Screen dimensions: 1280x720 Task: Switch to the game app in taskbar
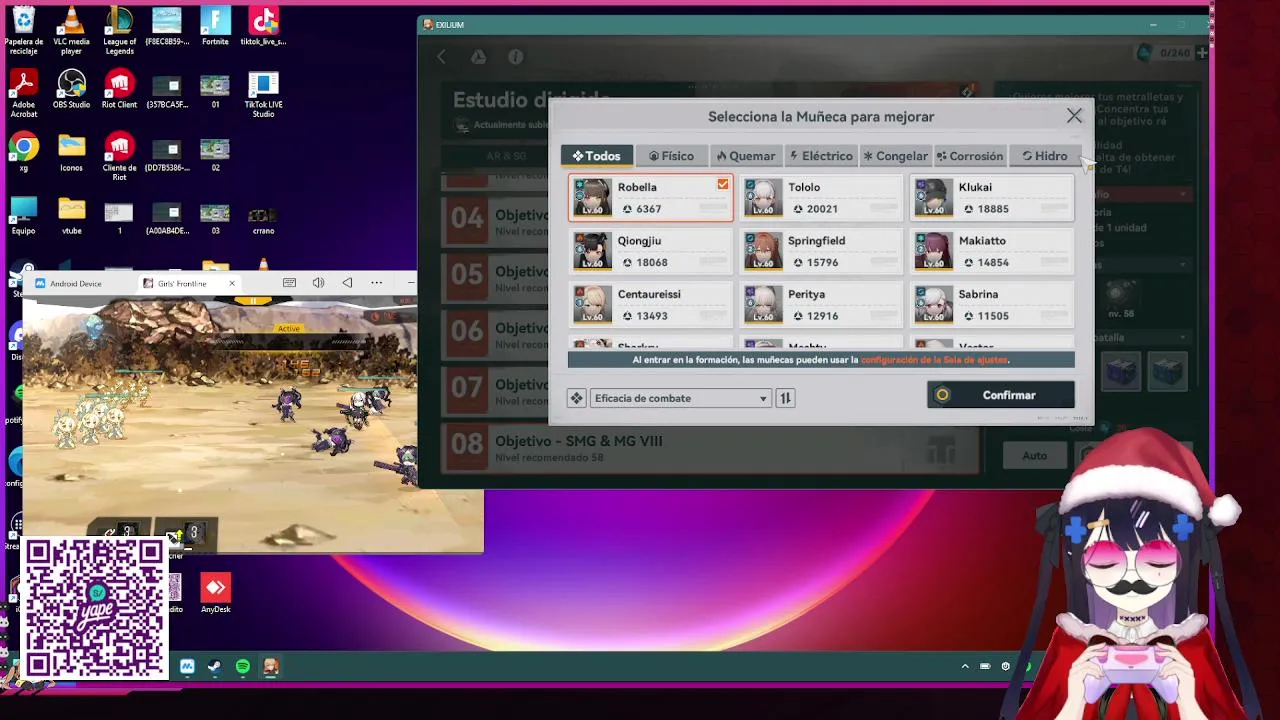(x=271, y=666)
